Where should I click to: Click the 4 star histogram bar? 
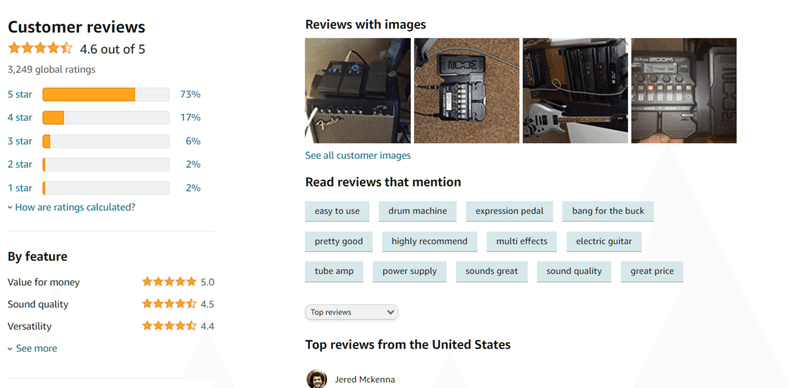[x=106, y=117]
